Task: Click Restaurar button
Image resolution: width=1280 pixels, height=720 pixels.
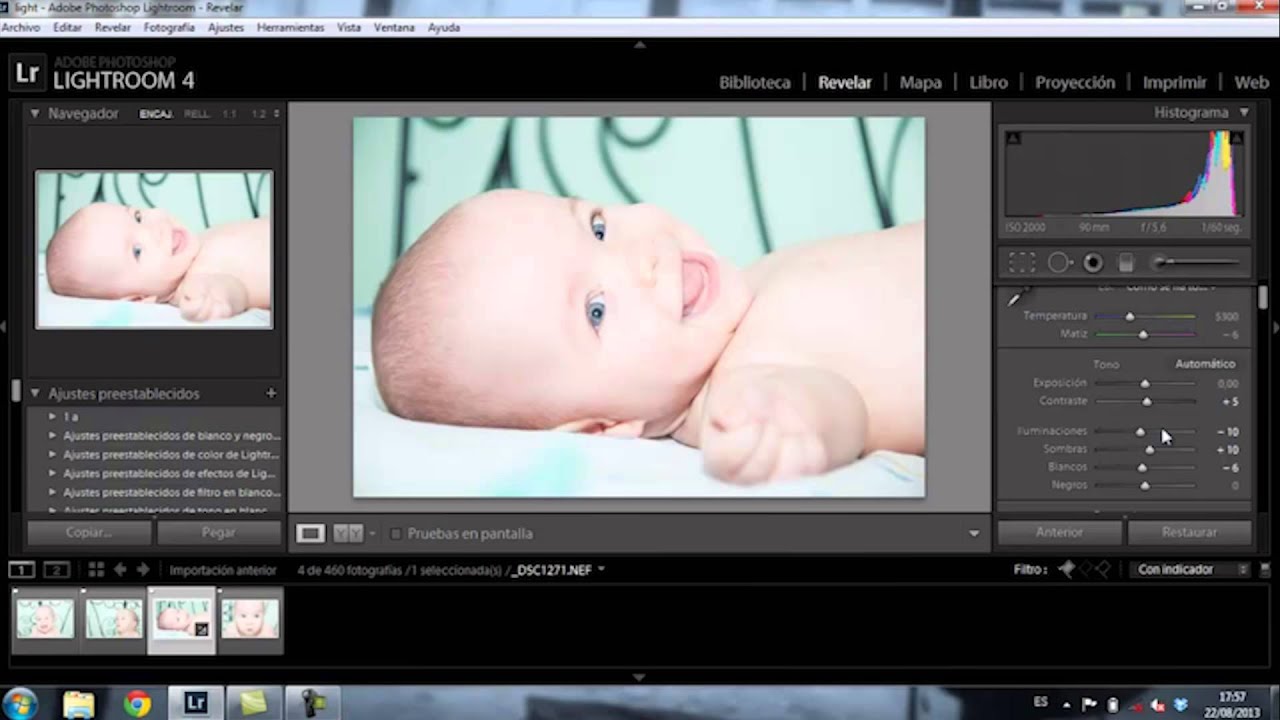Action: [1189, 533]
